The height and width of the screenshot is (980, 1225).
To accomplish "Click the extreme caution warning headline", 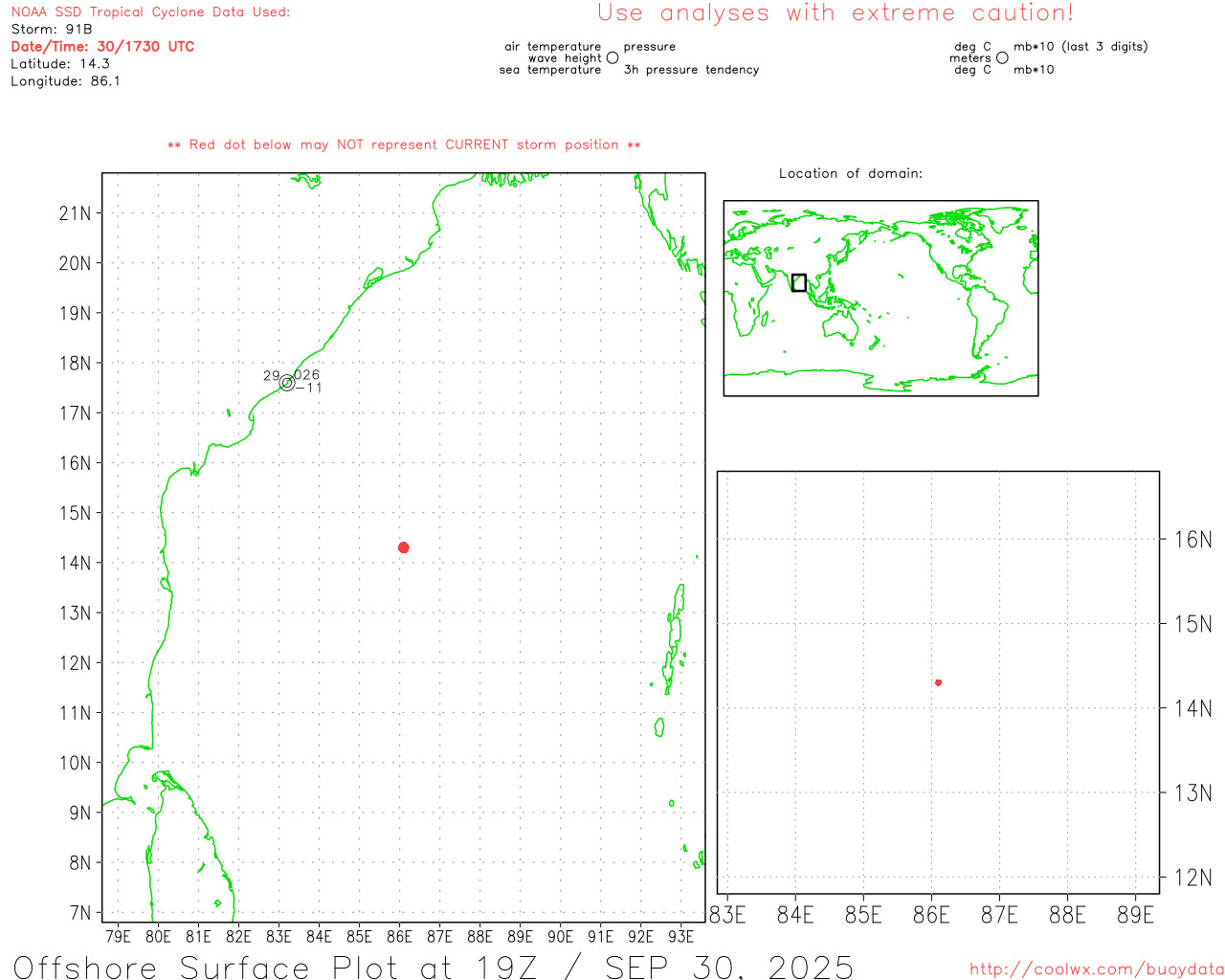I will (835, 13).
